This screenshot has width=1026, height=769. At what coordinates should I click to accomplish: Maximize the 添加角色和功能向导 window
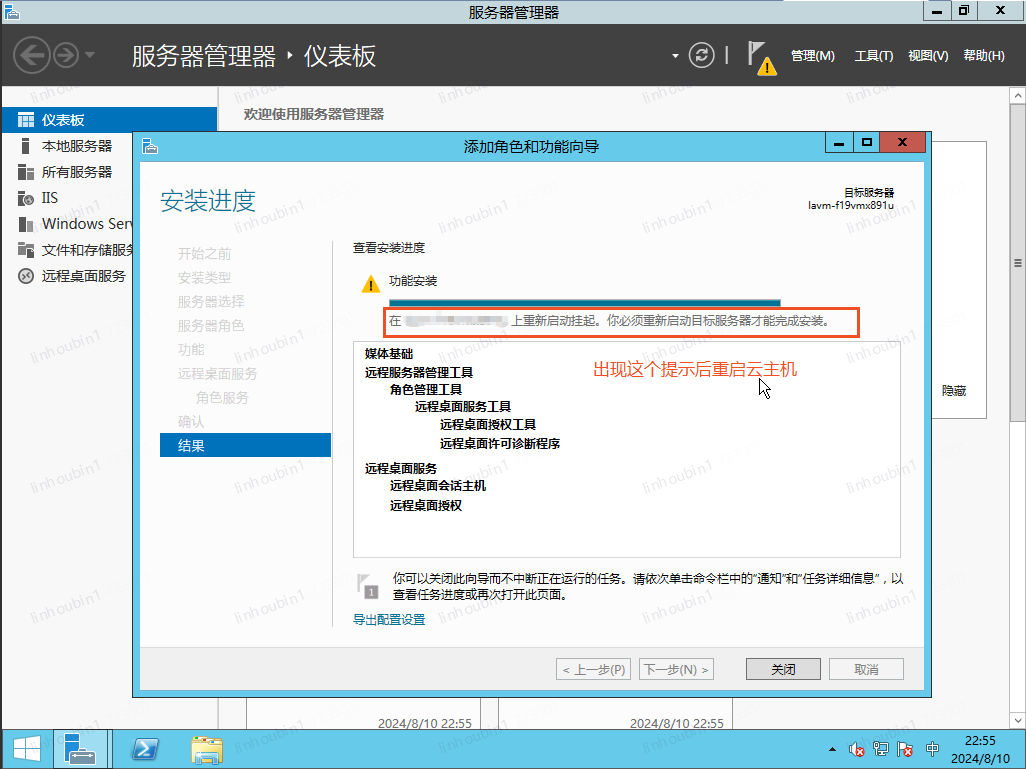[866, 143]
